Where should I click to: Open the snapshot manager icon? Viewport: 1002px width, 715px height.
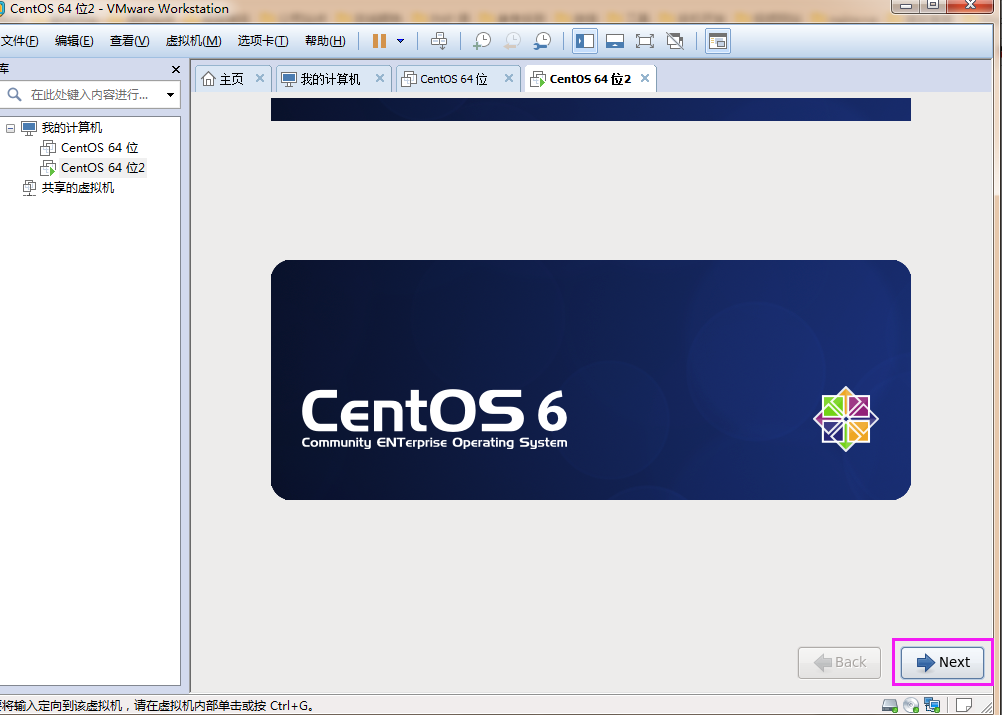point(542,41)
